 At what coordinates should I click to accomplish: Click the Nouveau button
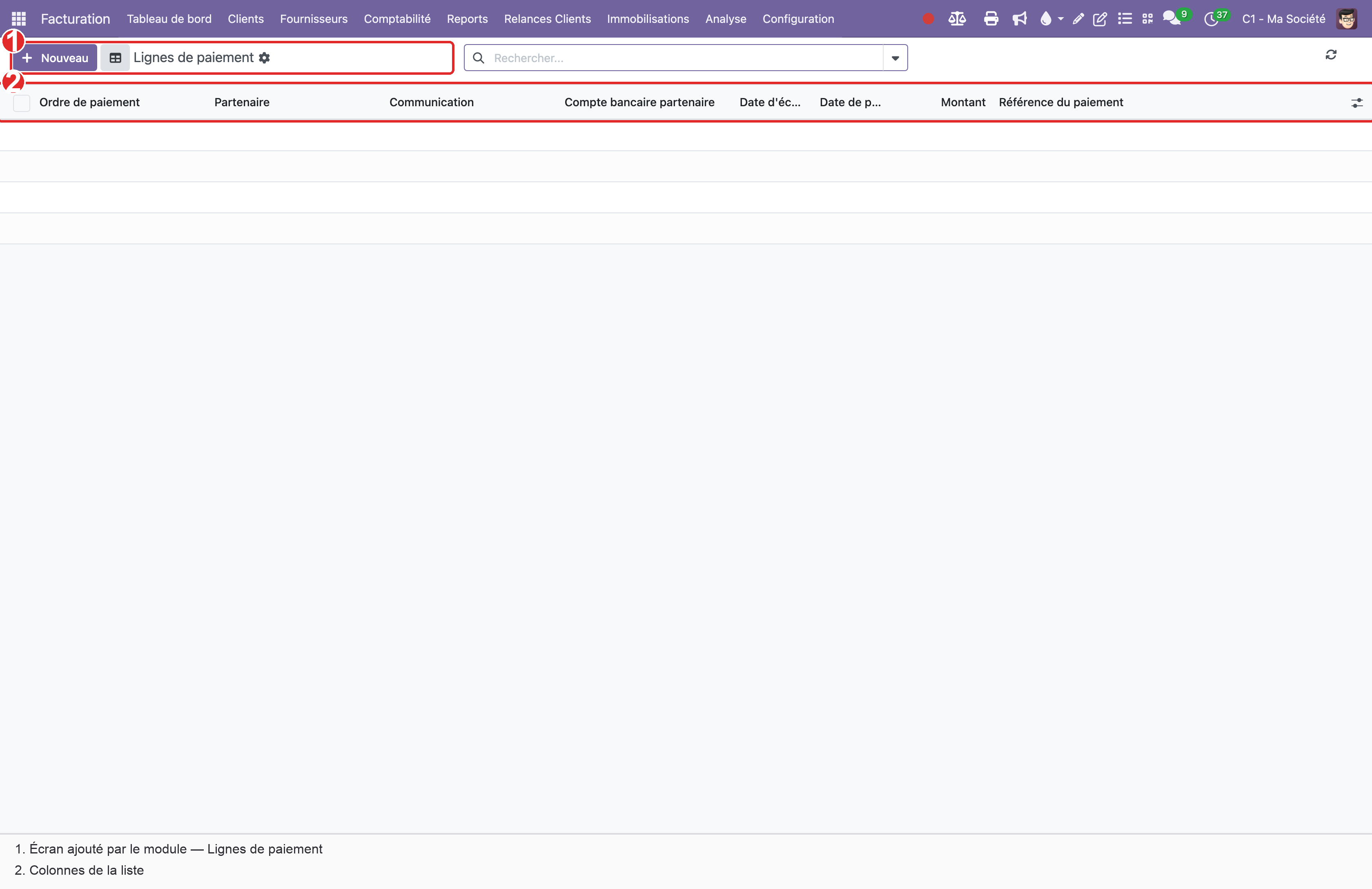pyautogui.click(x=55, y=58)
